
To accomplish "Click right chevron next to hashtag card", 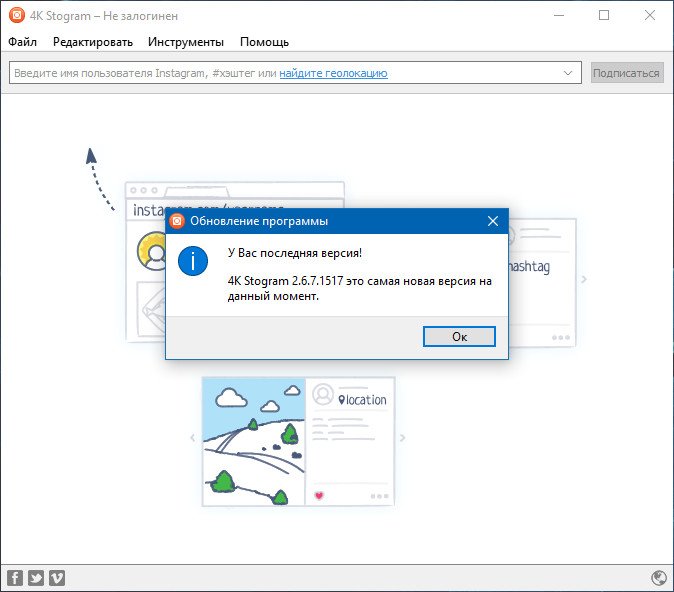I will pos(584,279).
